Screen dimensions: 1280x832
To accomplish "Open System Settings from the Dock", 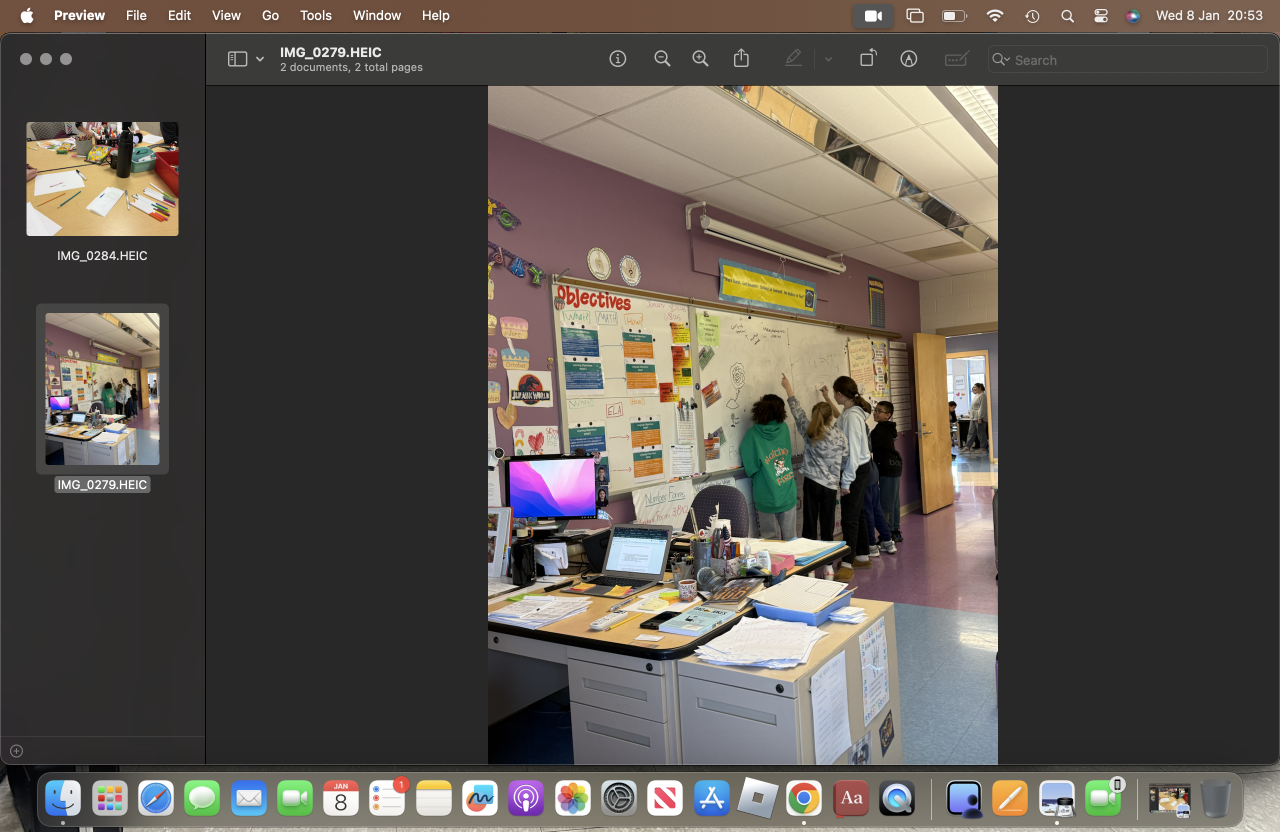I will [619, 798].
